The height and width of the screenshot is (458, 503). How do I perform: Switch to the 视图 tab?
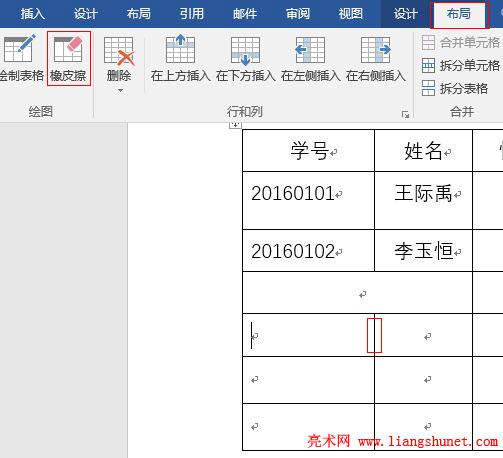tap(351, 14)
